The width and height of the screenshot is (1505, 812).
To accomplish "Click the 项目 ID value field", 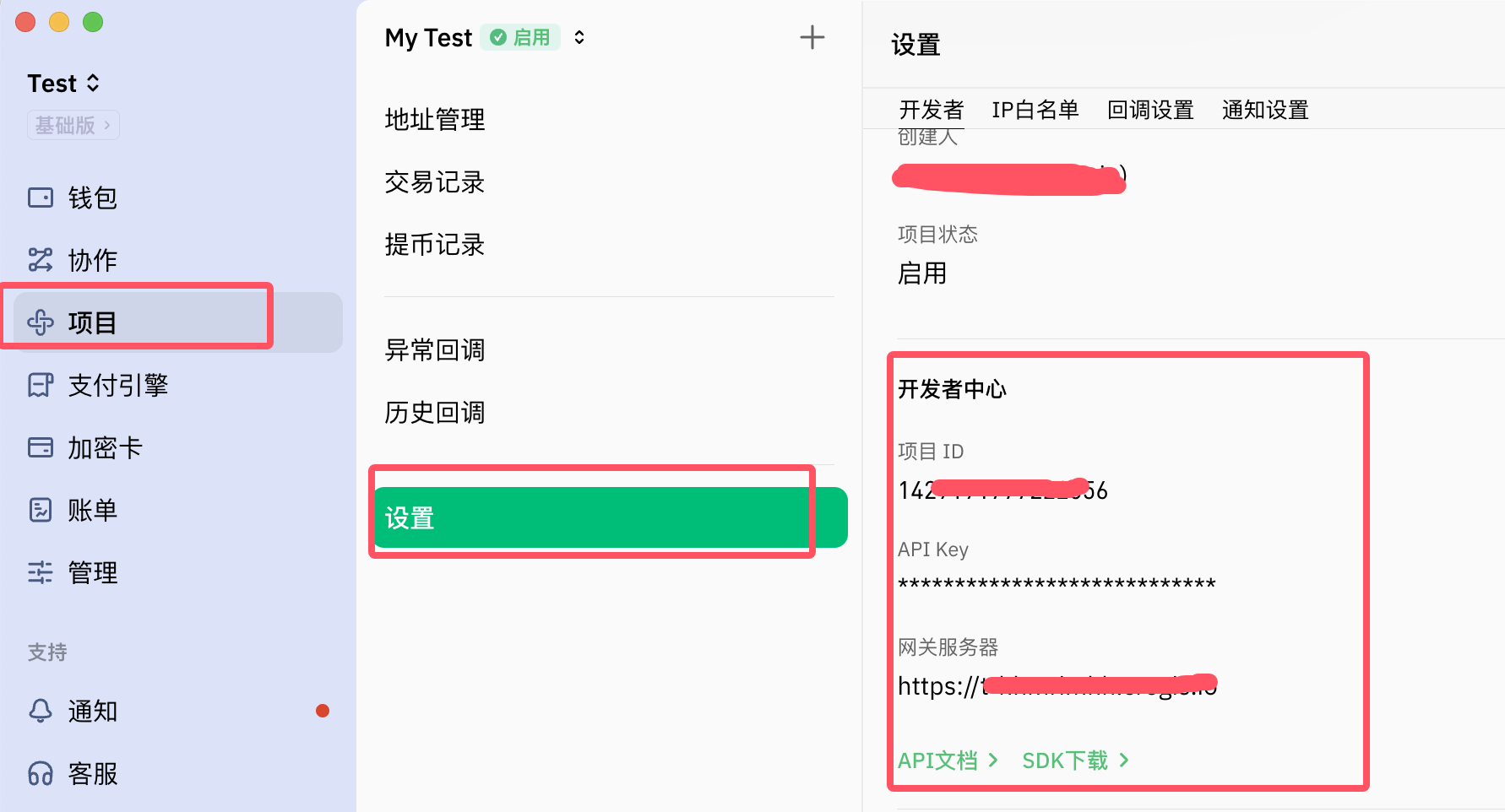I will pyautogui.click(x=1001, y=490).
